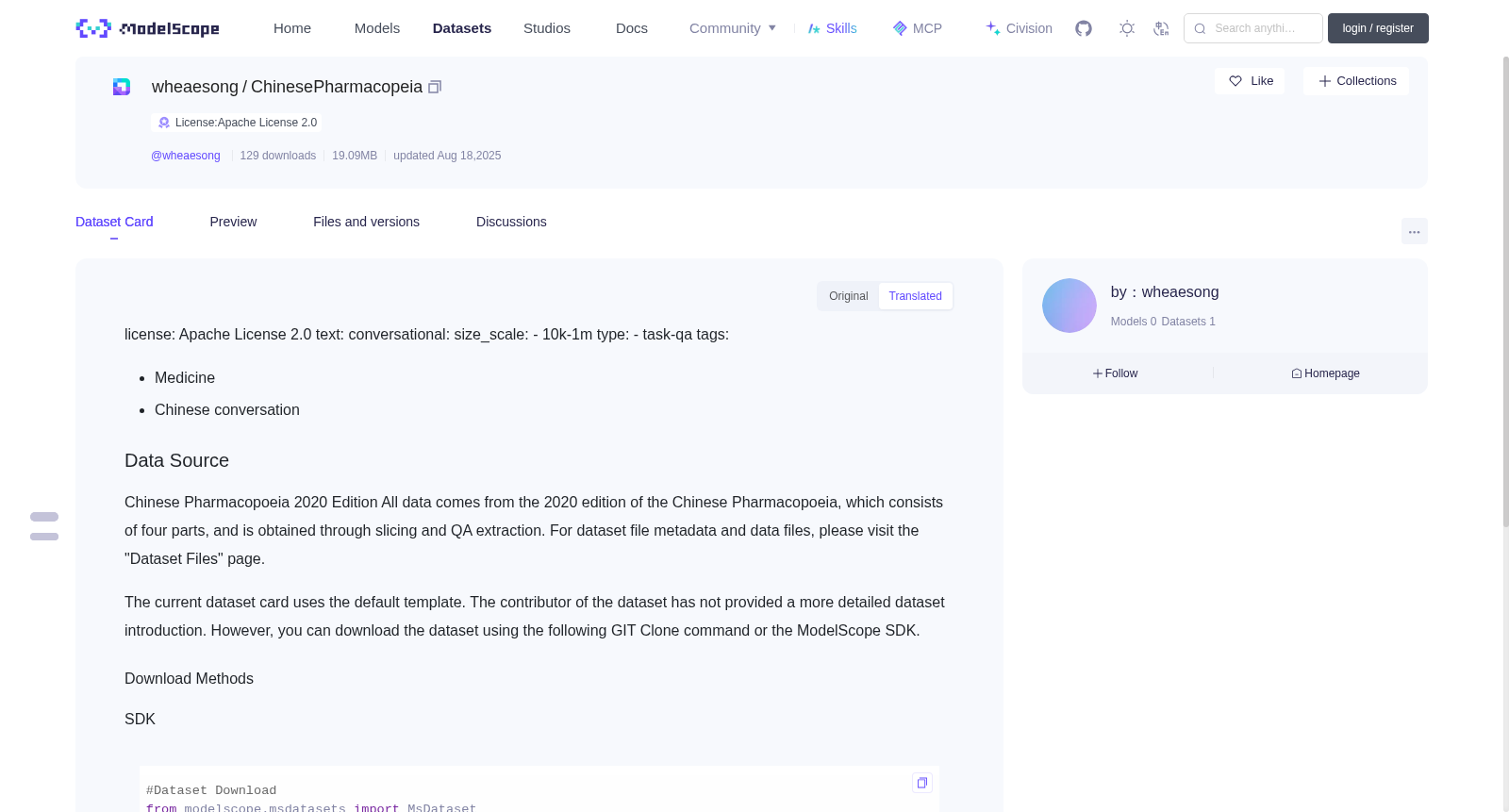Switch to the Preview tab
Image resolution: width=1509 pixels, height=812 pixels.
[233, 222]
